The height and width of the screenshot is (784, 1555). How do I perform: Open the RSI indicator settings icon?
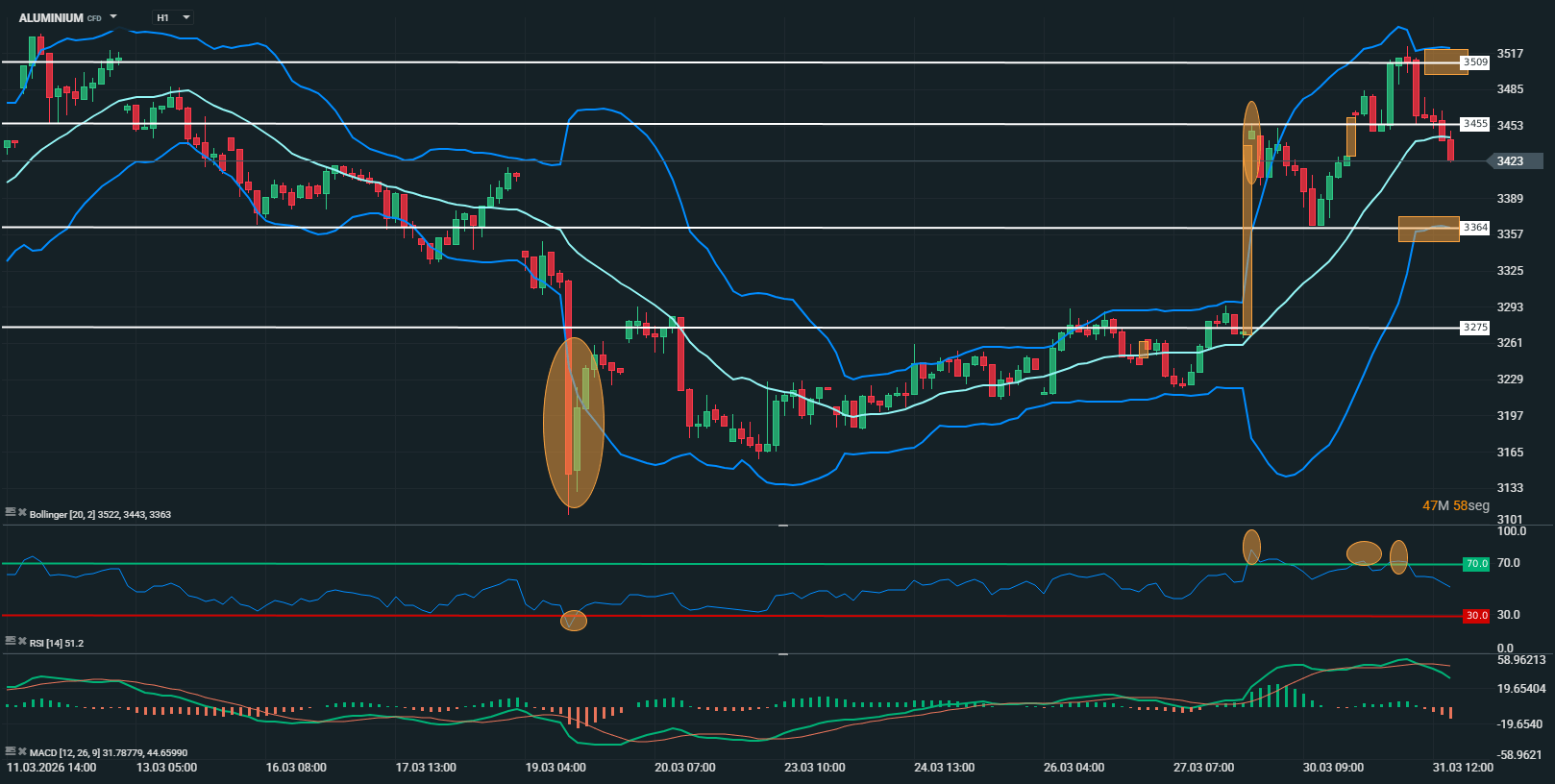[x=10, y=642]
